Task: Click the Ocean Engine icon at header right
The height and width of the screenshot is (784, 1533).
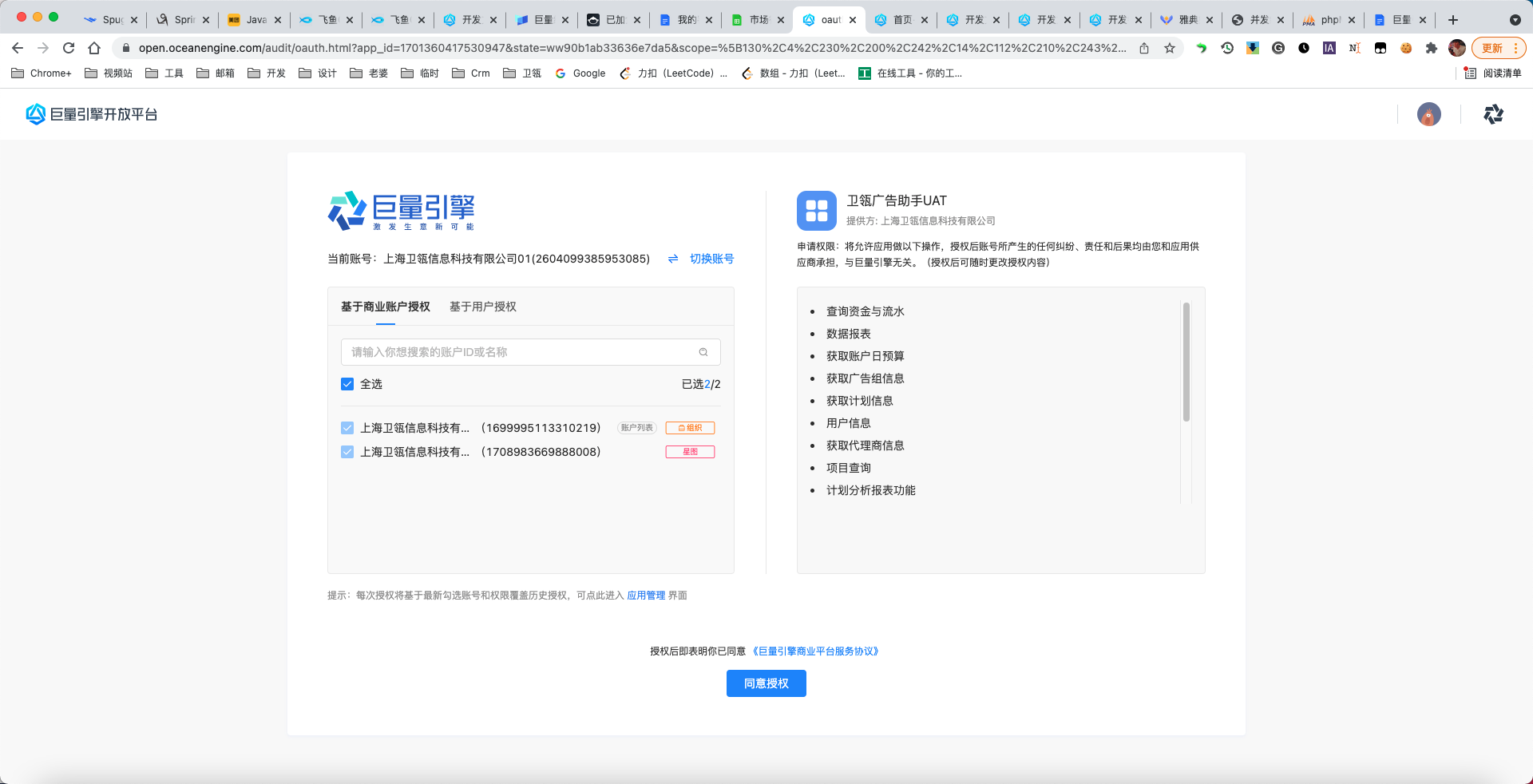Action: point(1493,114)
